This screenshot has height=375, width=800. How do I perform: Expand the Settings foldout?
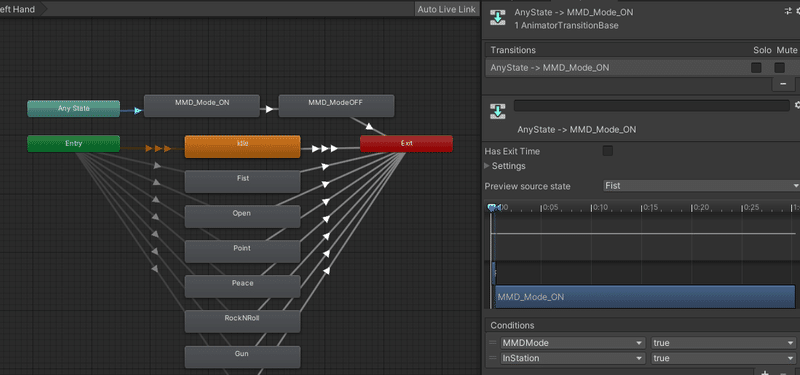click(x=486, y=166)
